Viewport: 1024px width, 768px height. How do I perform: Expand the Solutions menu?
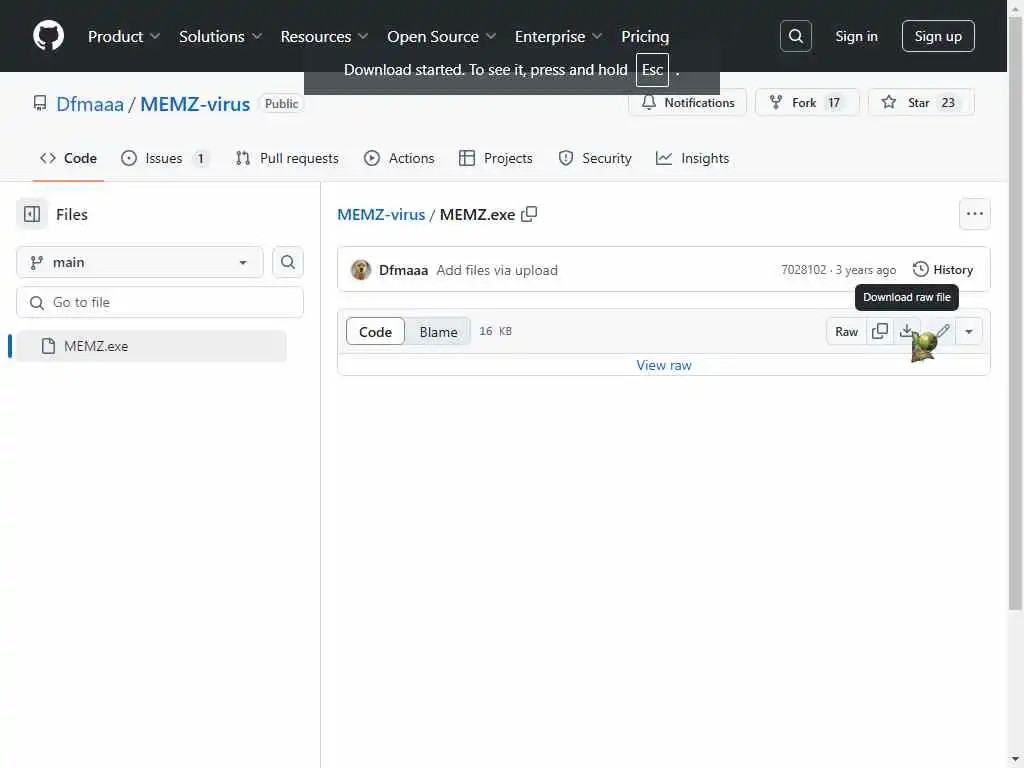click(x=221, y=37)
